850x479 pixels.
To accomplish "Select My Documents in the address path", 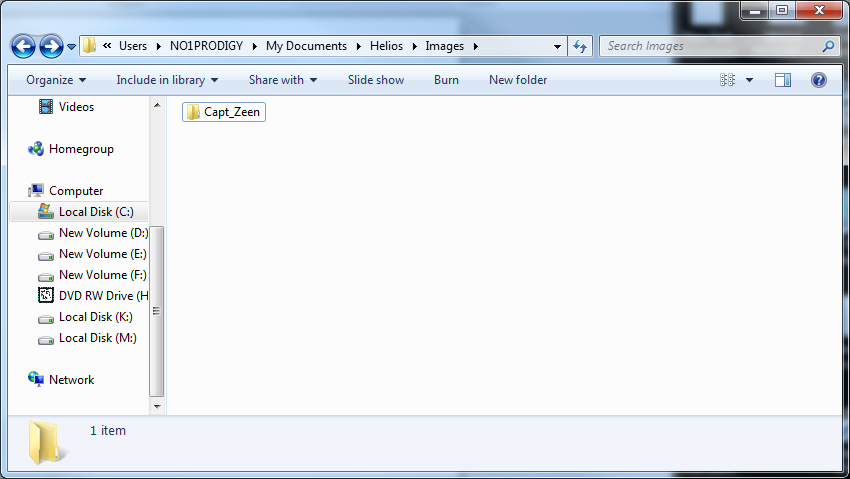I will click(306, 46).
